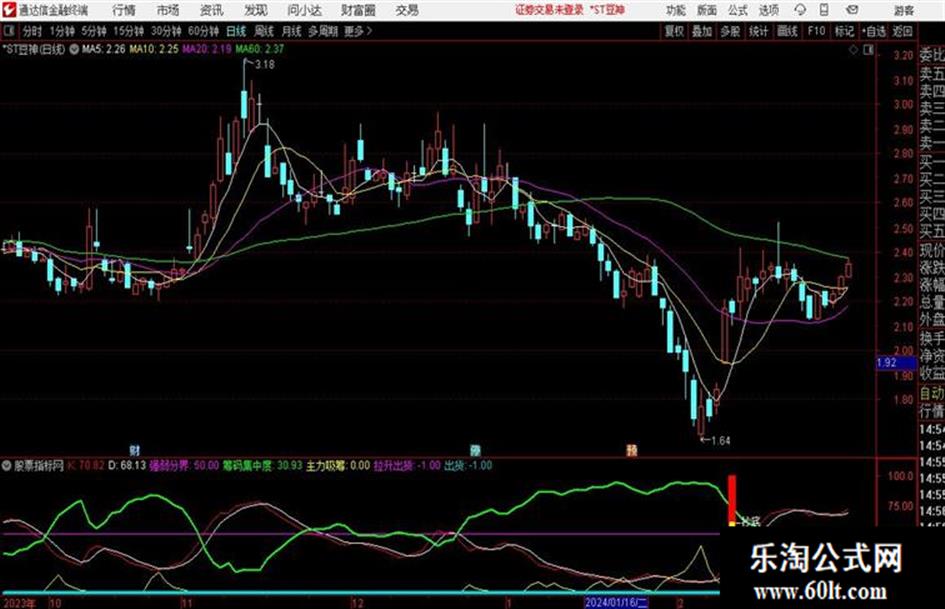The image size is (945, 609).
Task: Click the diamond icon above price axis
Action: pyautogui.click(x=853, y=50)
